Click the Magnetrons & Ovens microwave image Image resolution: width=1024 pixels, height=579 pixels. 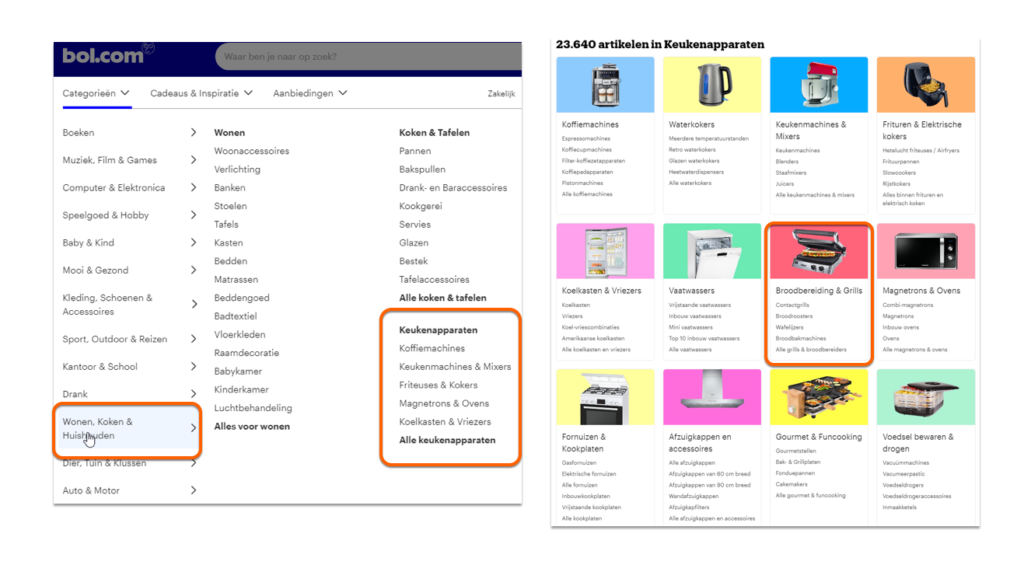point(925,251)
